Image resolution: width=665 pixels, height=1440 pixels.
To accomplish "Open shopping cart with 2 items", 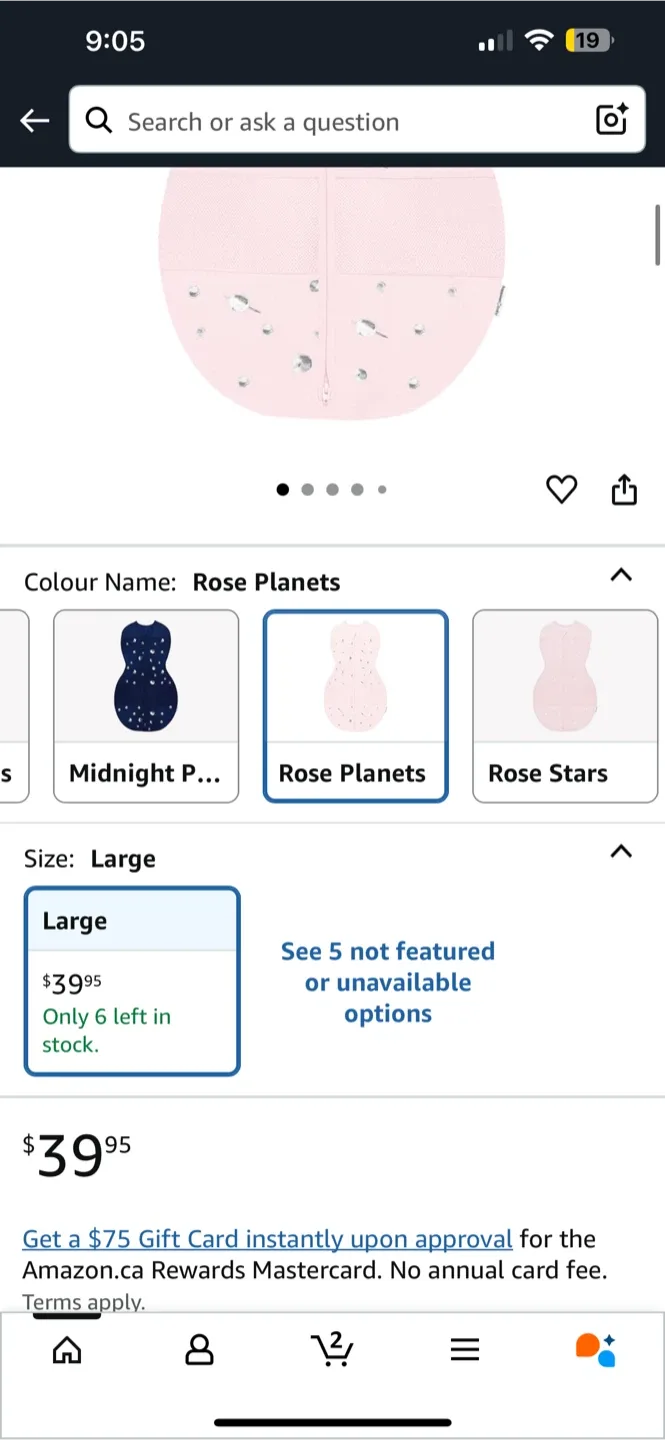I will click(332, 1349).
